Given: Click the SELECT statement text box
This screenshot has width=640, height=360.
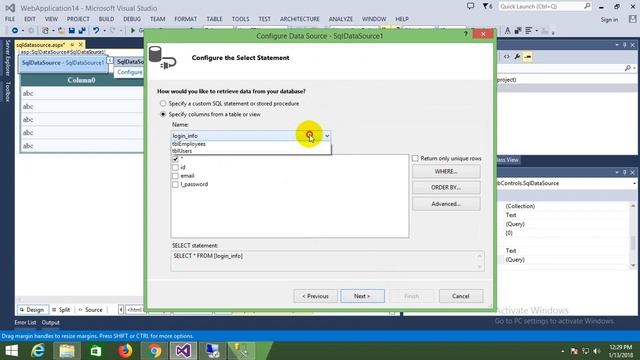Looking at the screenshot, I should pos(327,261).
